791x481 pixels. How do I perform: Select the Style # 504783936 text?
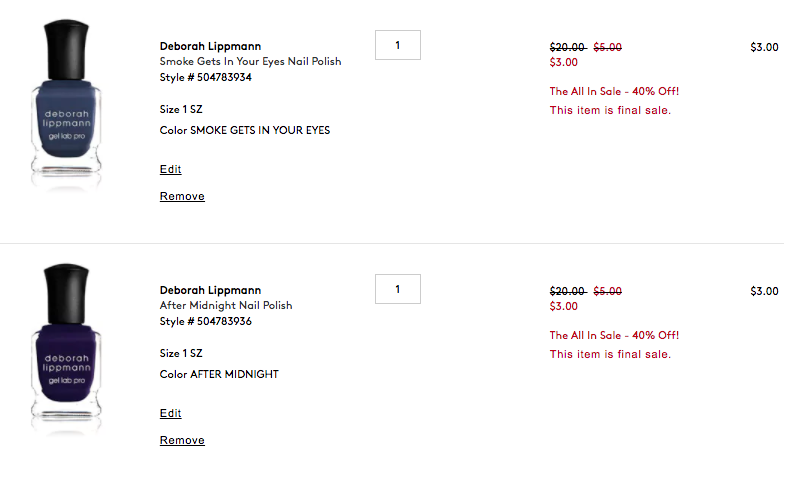tap(205, 321)
